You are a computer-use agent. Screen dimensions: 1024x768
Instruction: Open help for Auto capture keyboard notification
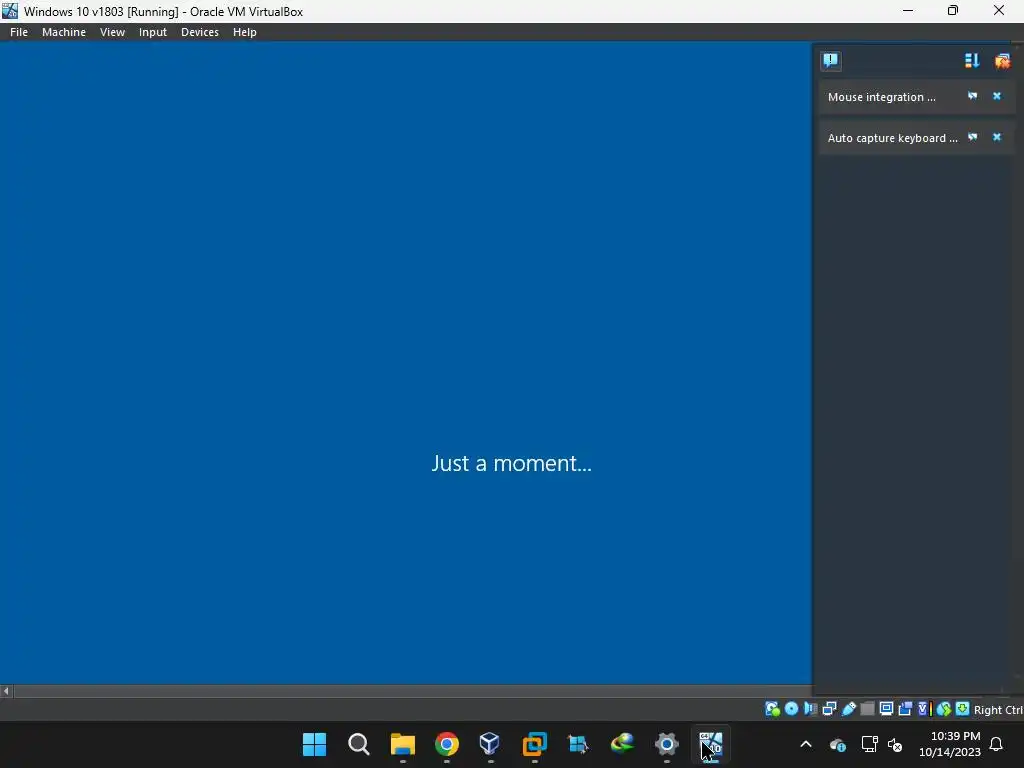[x=972, y=137]
